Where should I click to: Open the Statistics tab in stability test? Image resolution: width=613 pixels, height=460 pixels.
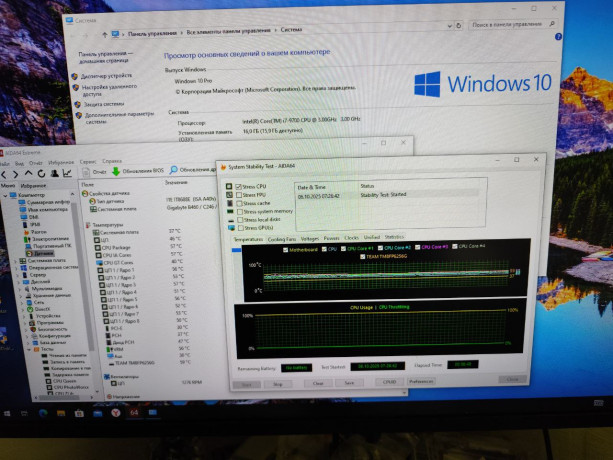point(395,237)
